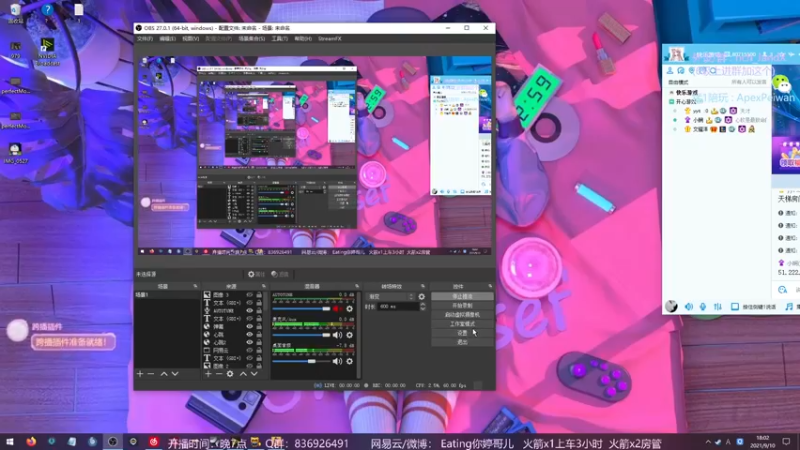800x450 pixels.
Task: Open Firefox from the Windows taskbar
Action: 31,441
